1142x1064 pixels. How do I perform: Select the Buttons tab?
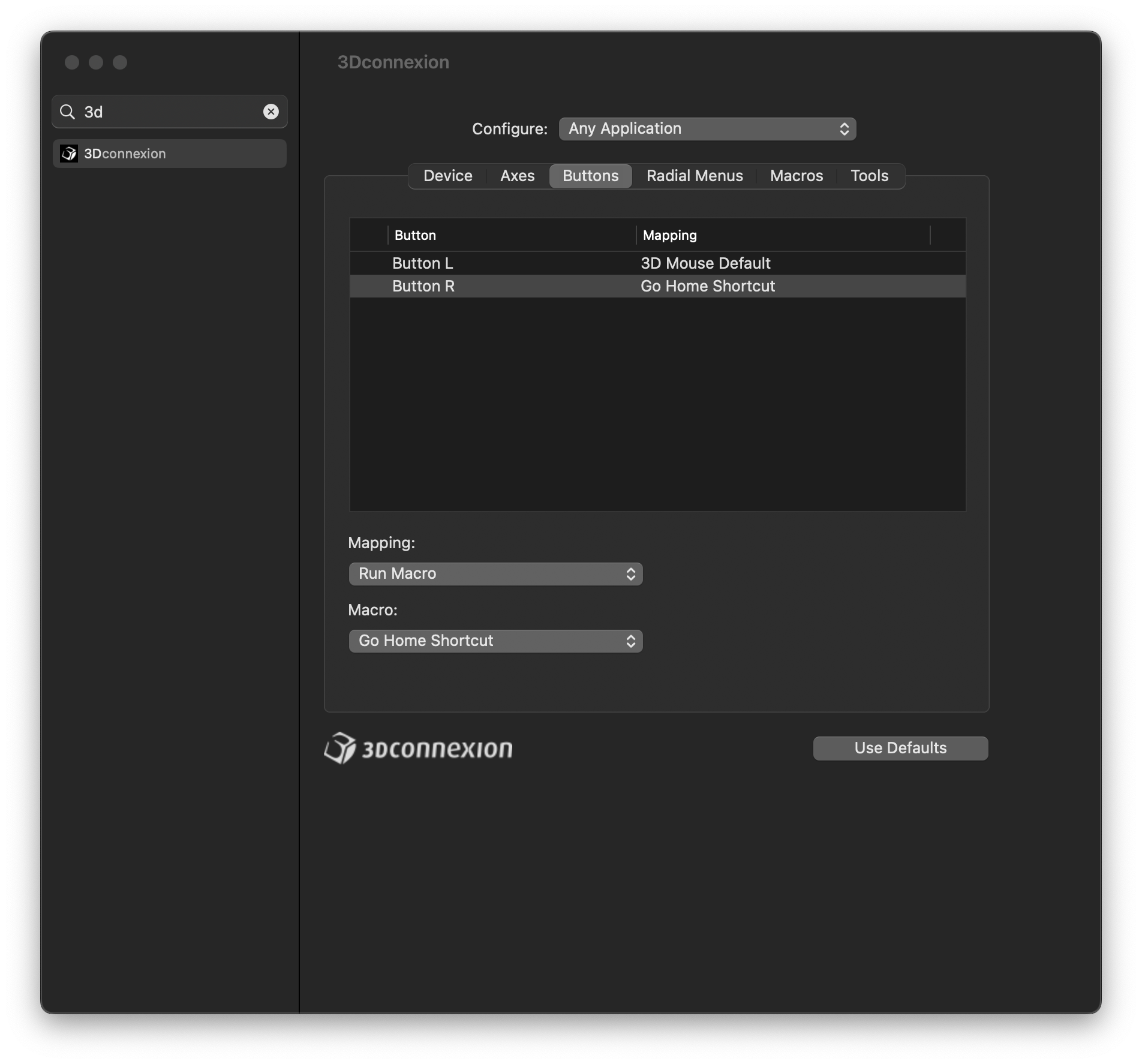(591, 176)
